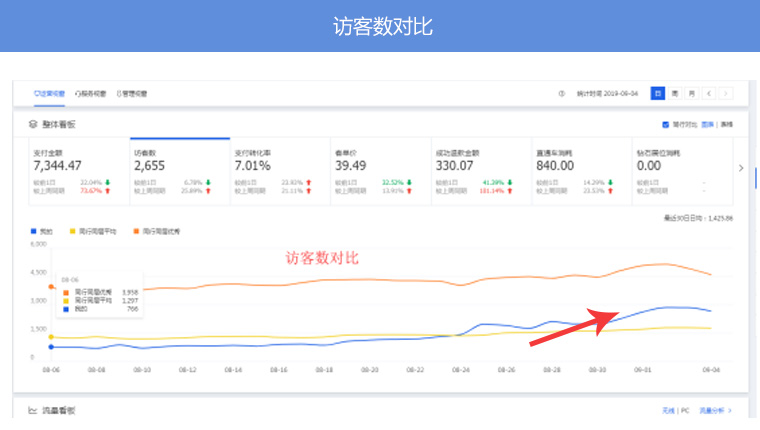
Task: Go to previous date with left arrow
Action: (708, 94)
